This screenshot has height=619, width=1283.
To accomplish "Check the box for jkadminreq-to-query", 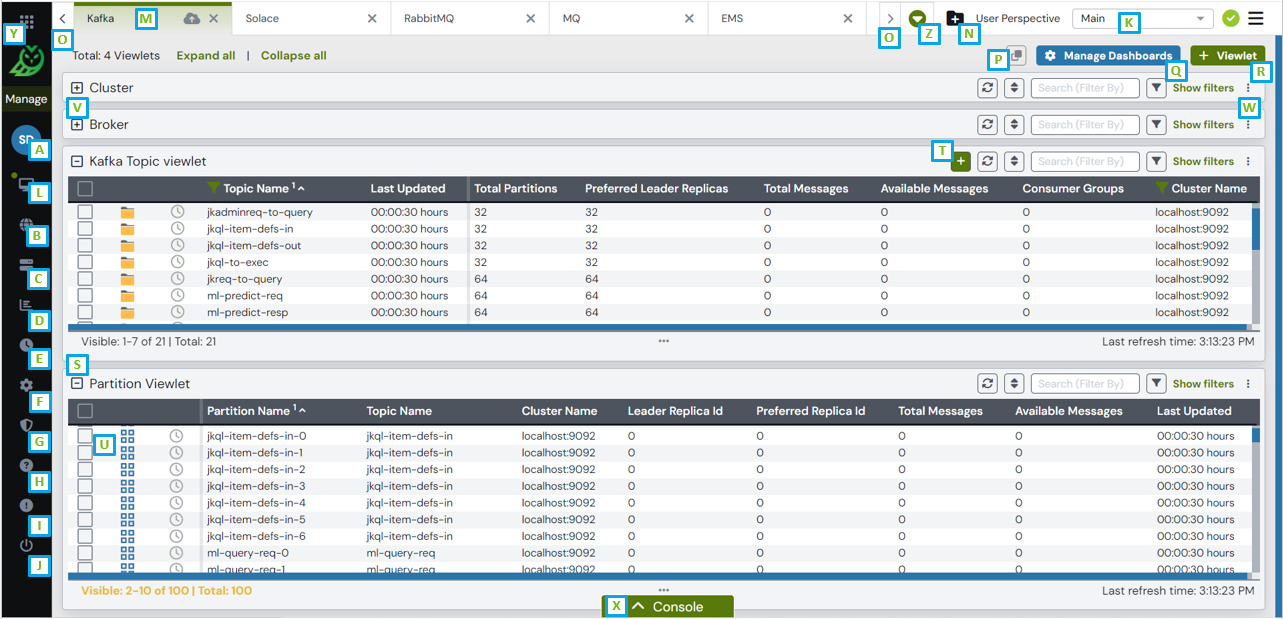I will pos(85,212).
